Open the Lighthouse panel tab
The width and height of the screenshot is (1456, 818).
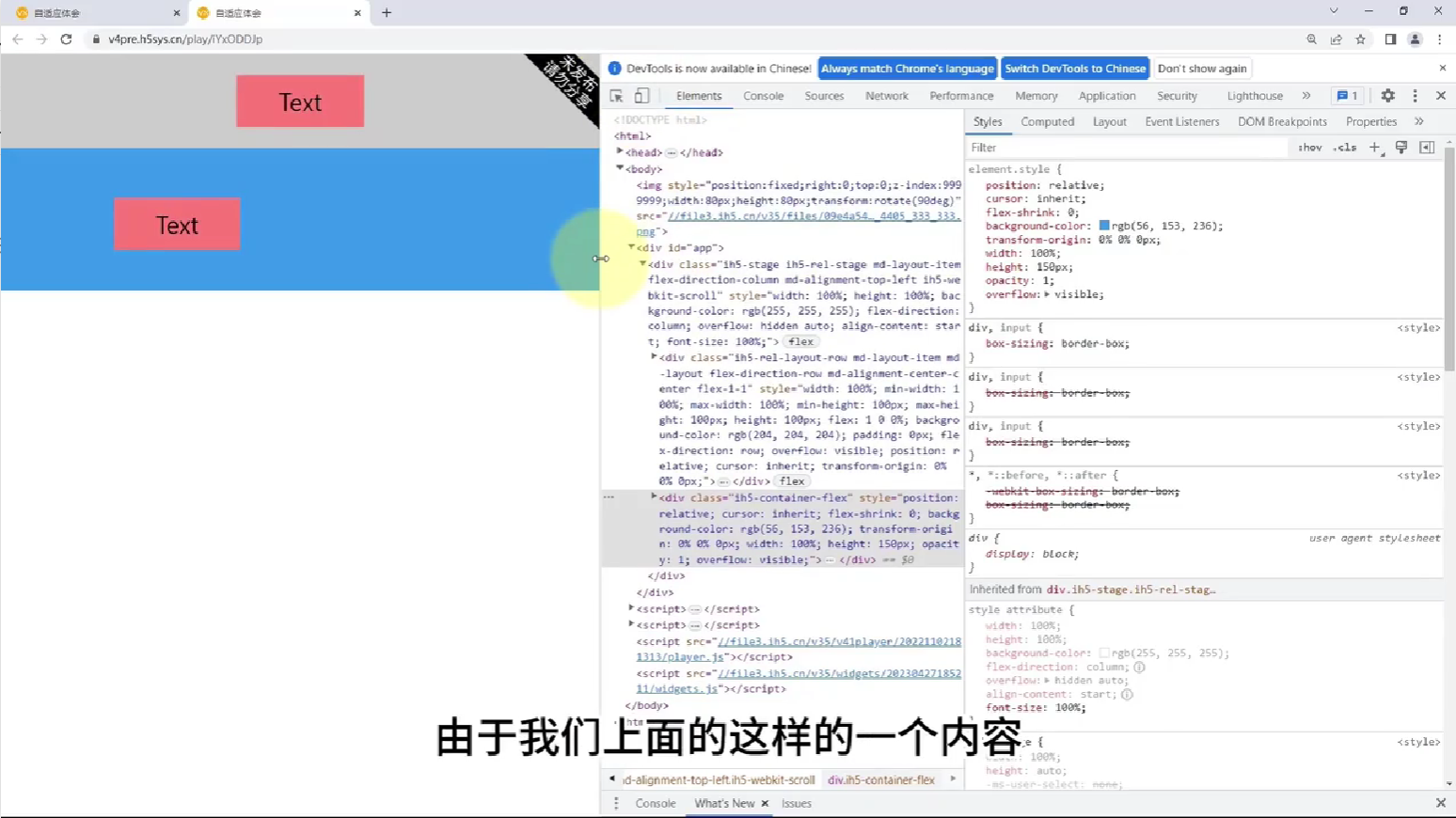pyautogui.click(x=1255, y=96)
